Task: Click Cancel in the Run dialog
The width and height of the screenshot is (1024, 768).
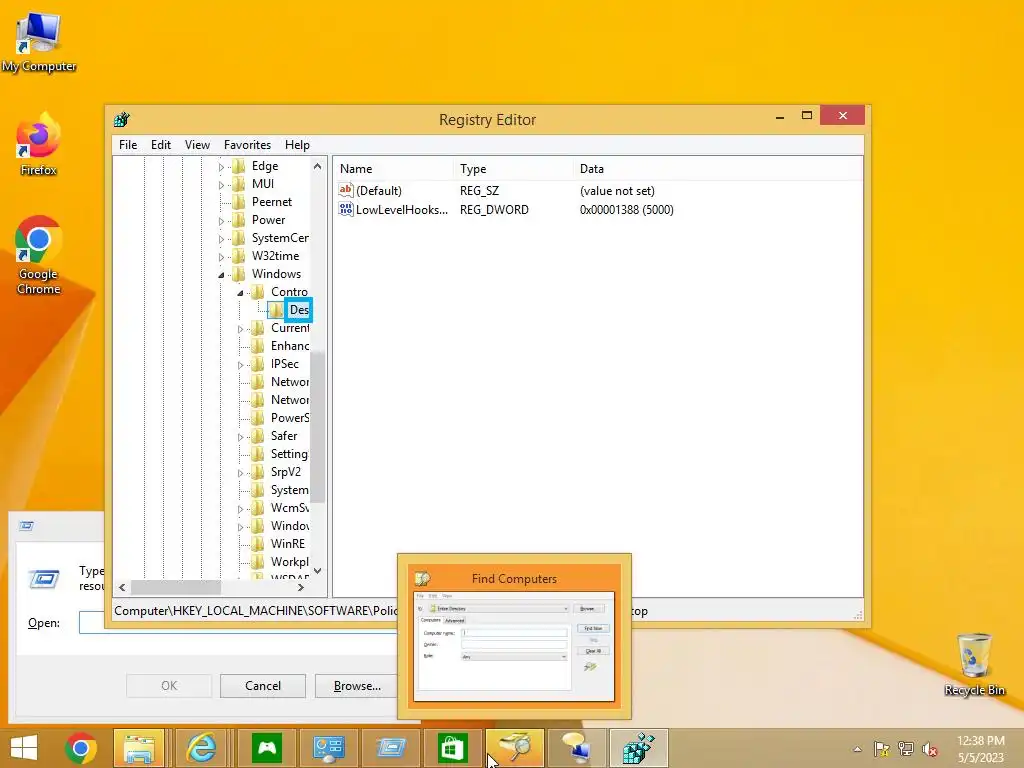Action: pos(263,686)
